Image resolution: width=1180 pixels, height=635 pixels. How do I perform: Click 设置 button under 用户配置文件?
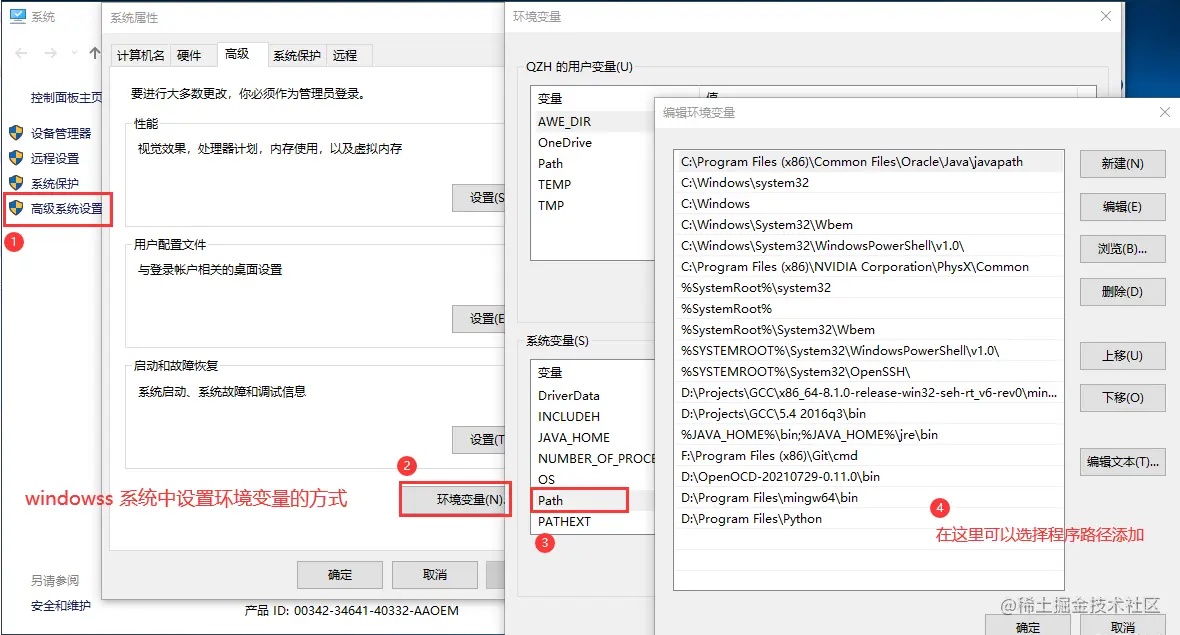(x=479, y=318)
